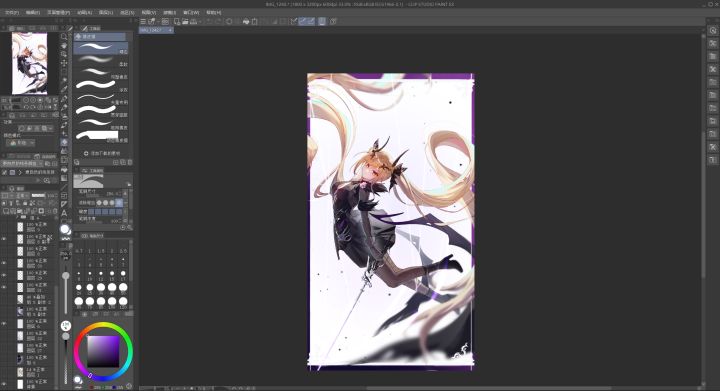The image size is (720, 391).
Task: Click the add sub tool button below brush list
Action: pos(102,153)
